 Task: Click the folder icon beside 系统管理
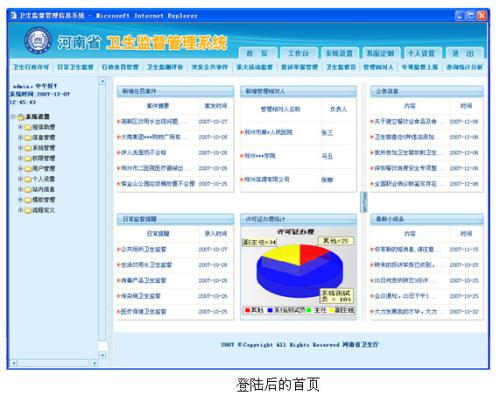coord(28,148)
